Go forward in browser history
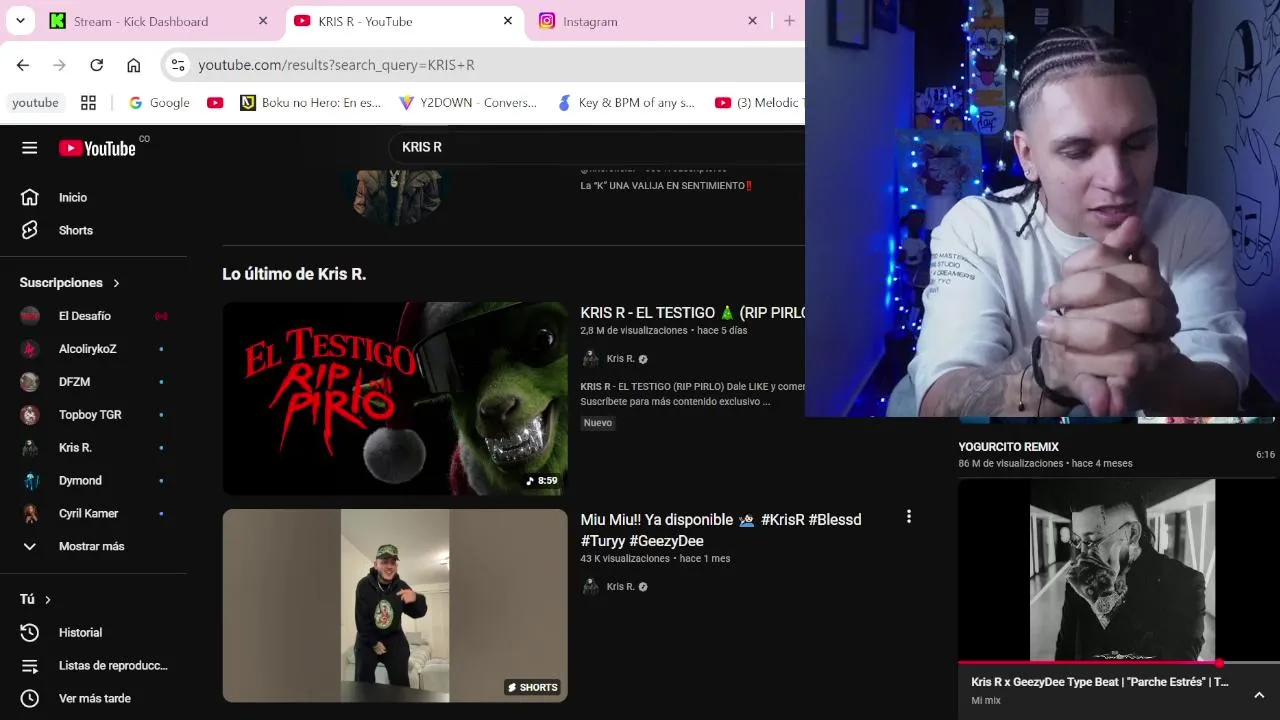 point(59,65)
